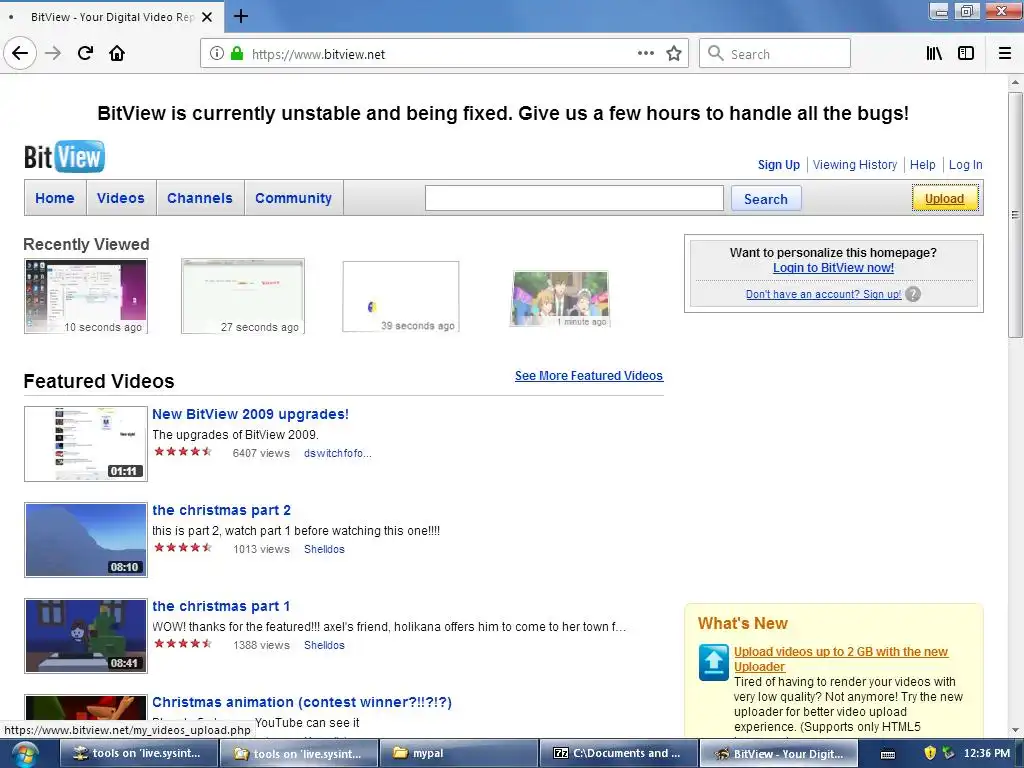Click the yellow Upload button

pyautogui.click(x=944, y=199)
